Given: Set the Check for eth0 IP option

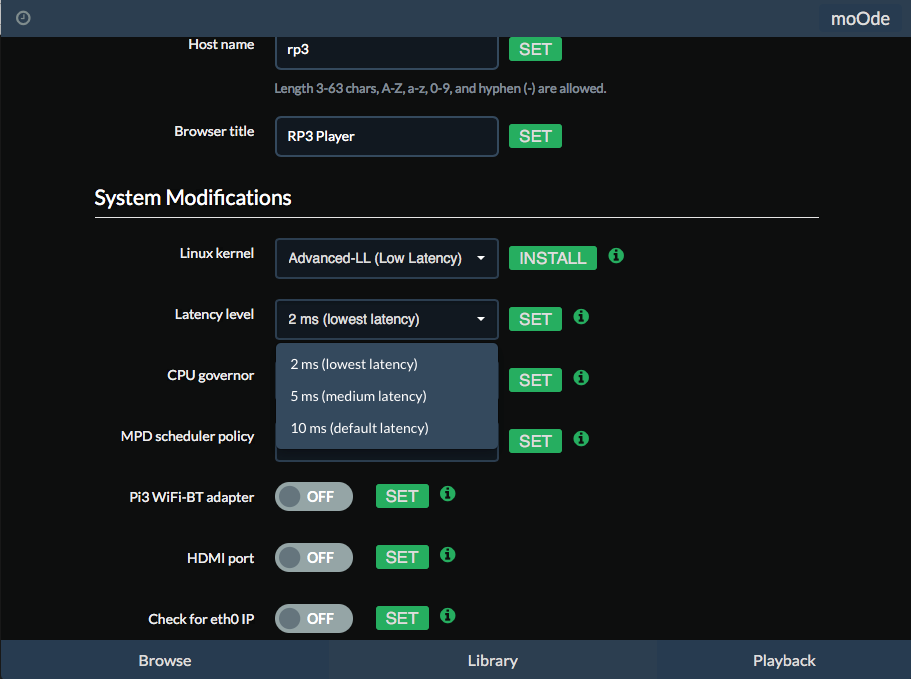Looking at the screenshot, I should tap(402, 618).
